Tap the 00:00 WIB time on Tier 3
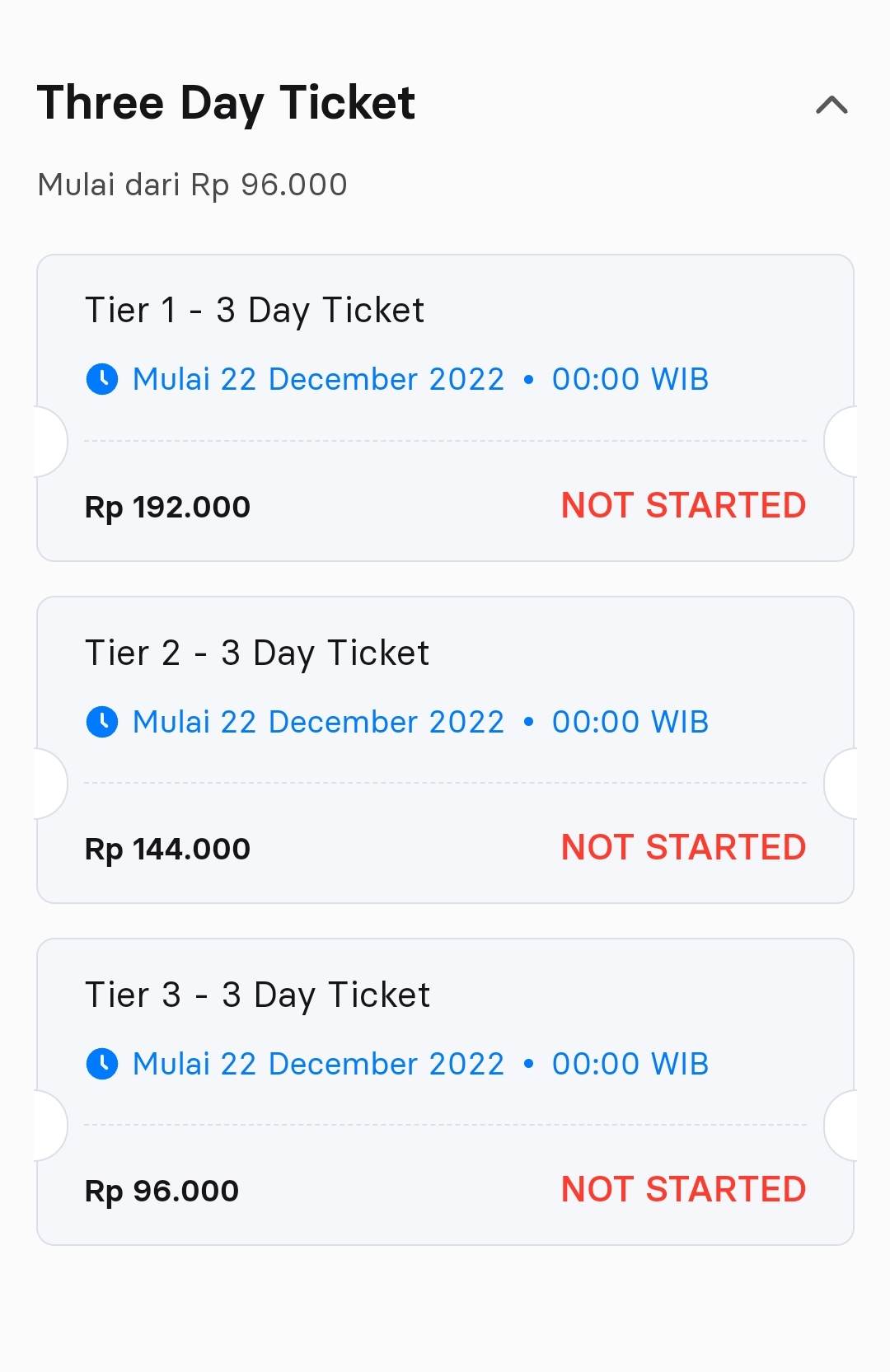The image size is (890, 1372). pos(630,1064)
